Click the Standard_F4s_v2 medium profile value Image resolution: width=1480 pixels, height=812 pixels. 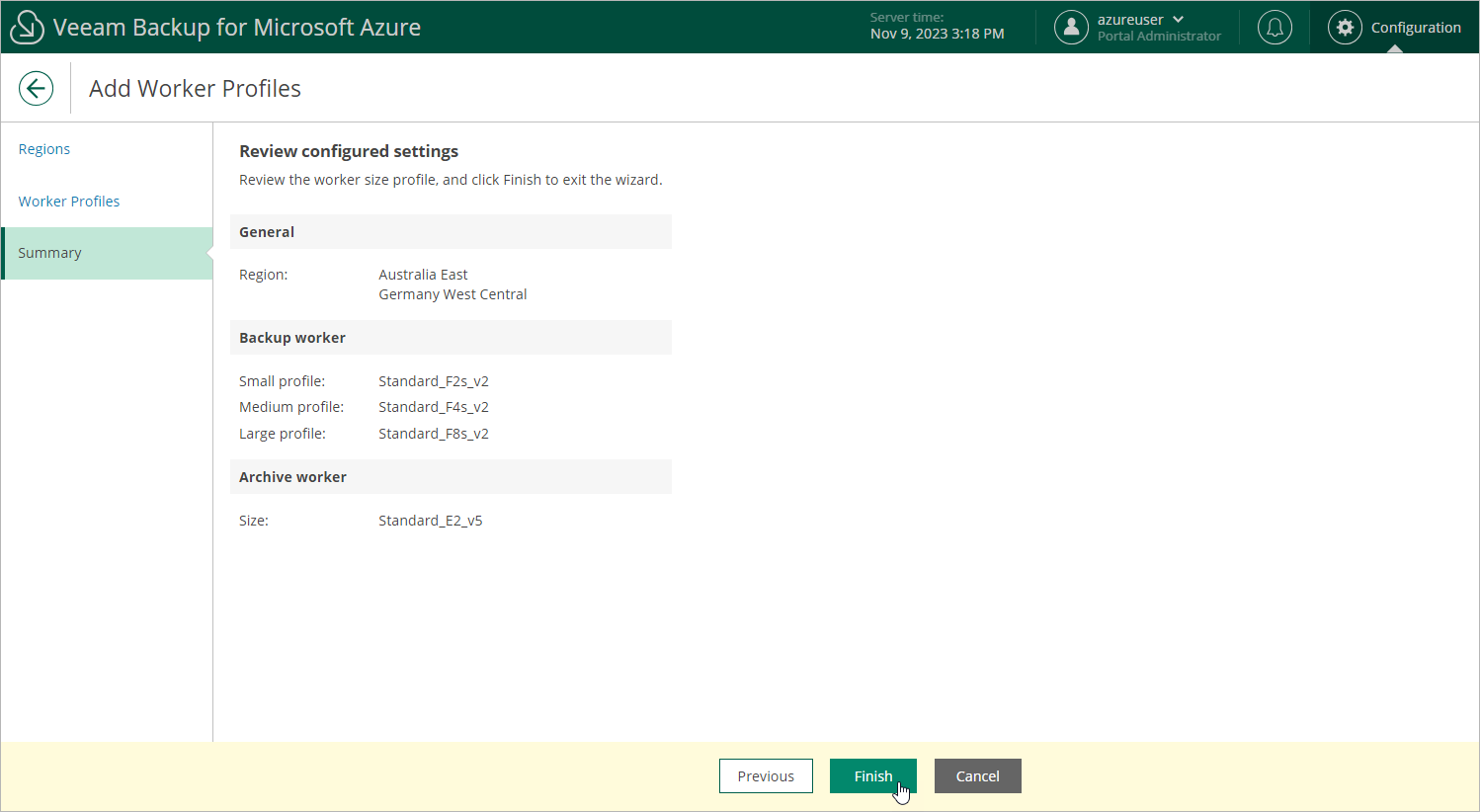434,407
